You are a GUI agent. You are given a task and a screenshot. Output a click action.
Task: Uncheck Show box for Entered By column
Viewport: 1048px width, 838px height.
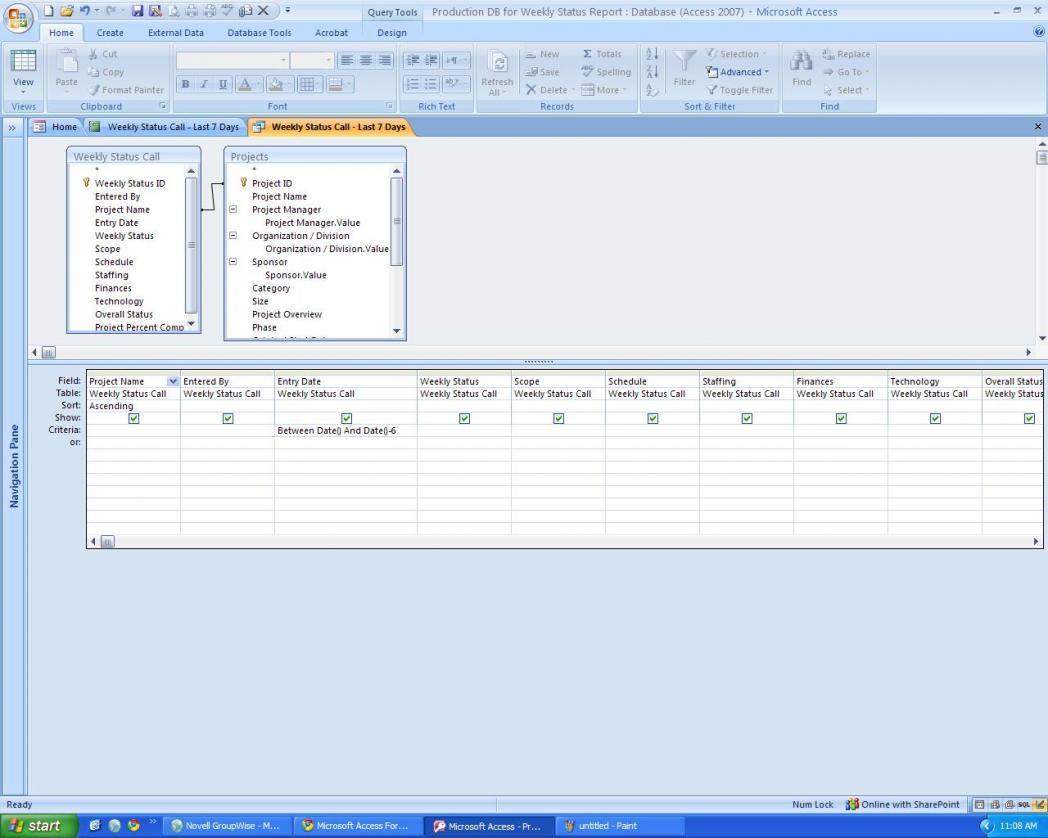click(228, 418)
